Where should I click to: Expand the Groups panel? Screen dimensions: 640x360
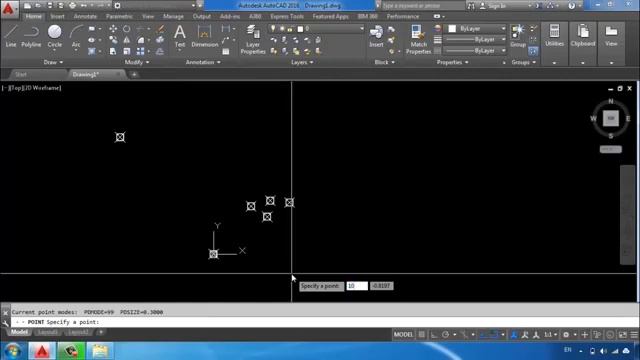coord(523,62)
